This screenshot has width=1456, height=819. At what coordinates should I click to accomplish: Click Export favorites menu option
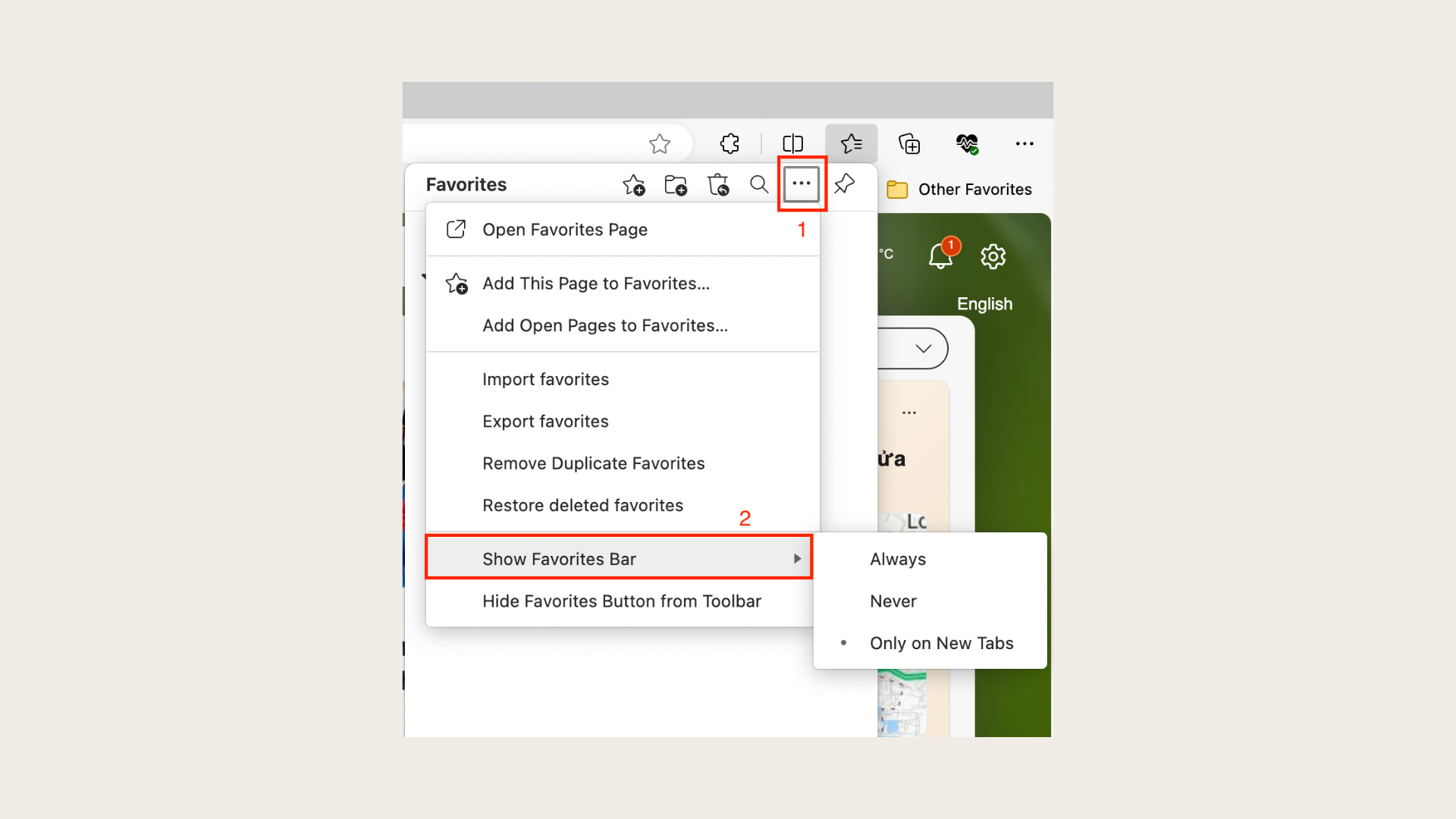(545, 420)
